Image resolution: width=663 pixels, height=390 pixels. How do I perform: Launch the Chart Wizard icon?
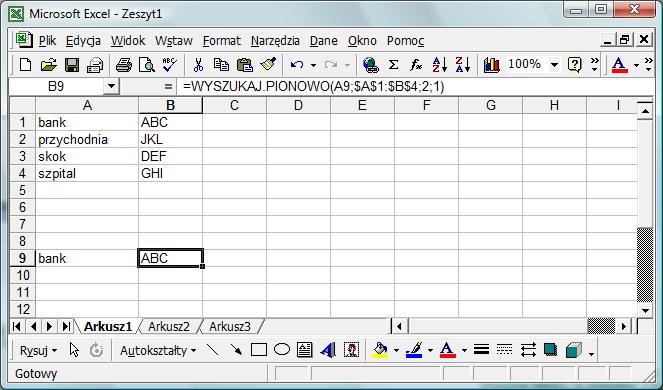491,65
